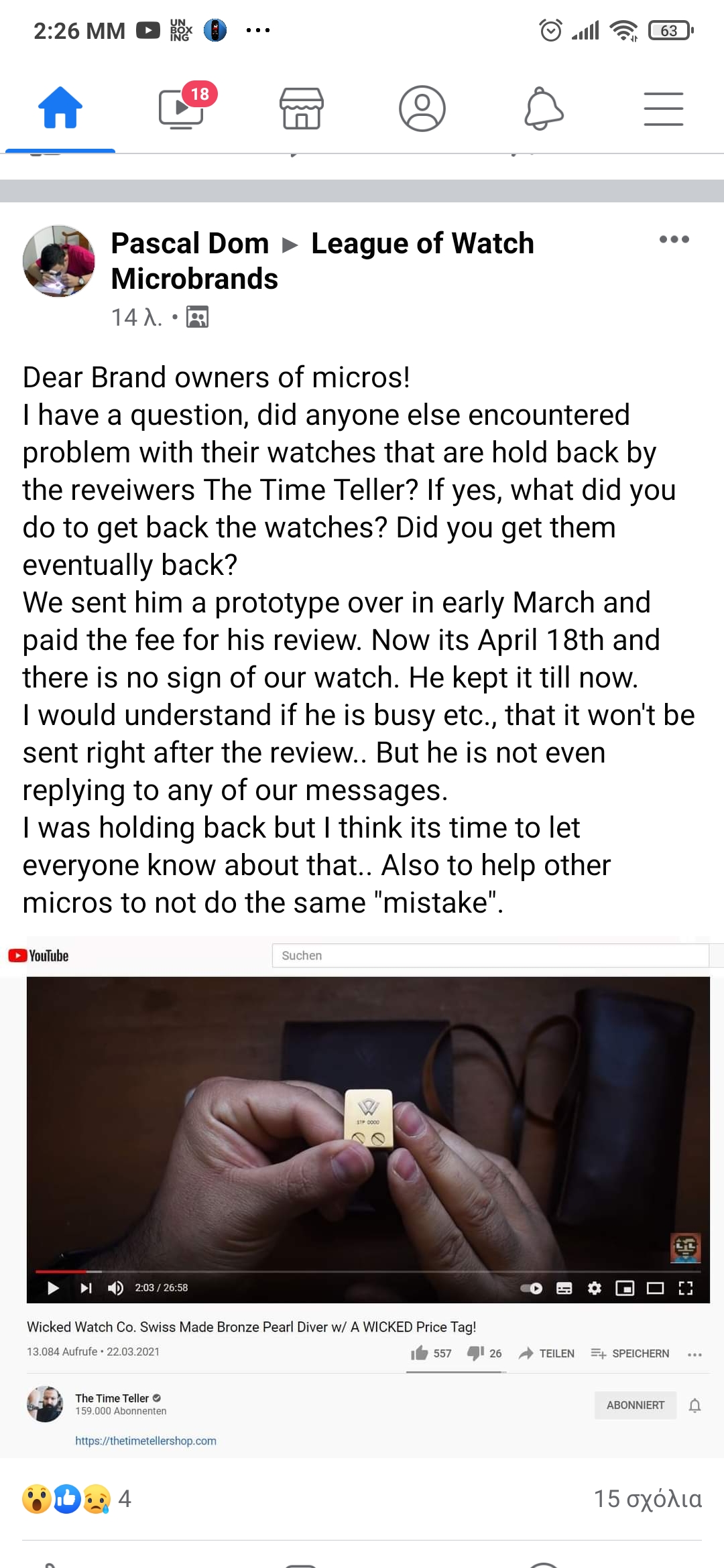View the 15 σχόλια comments
Screen dimensions: 724x1568
coord(648,1499)
